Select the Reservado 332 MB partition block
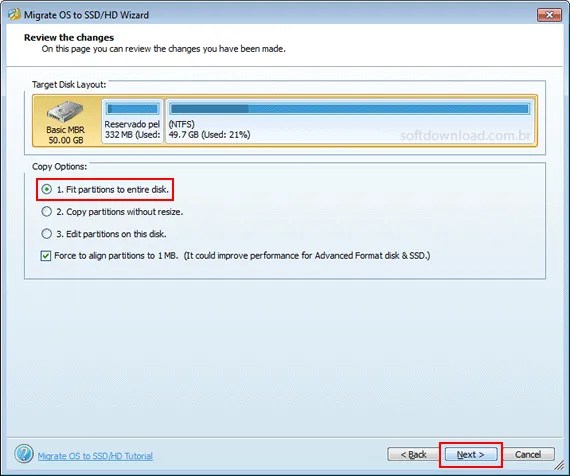Image resolution: width=570 pixels, height=476 pixels. (132, 121)
